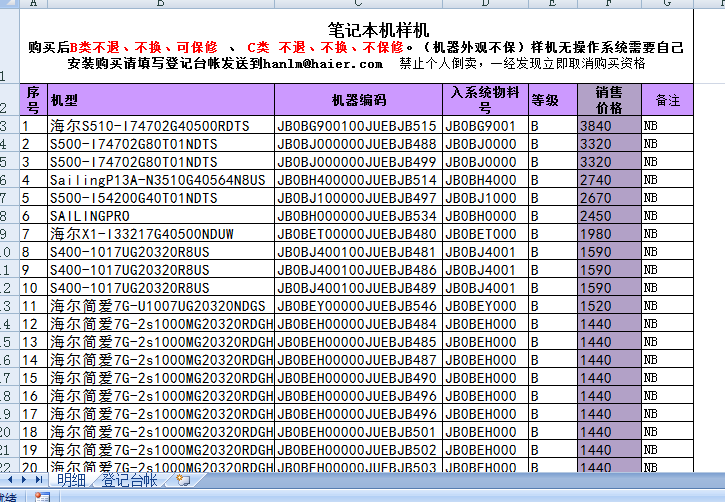Image resolution: width=725 pixels, height=502 pixels.
Task: Select cell JB0BJ000000JUEBJB499
Action: [358, 161]
